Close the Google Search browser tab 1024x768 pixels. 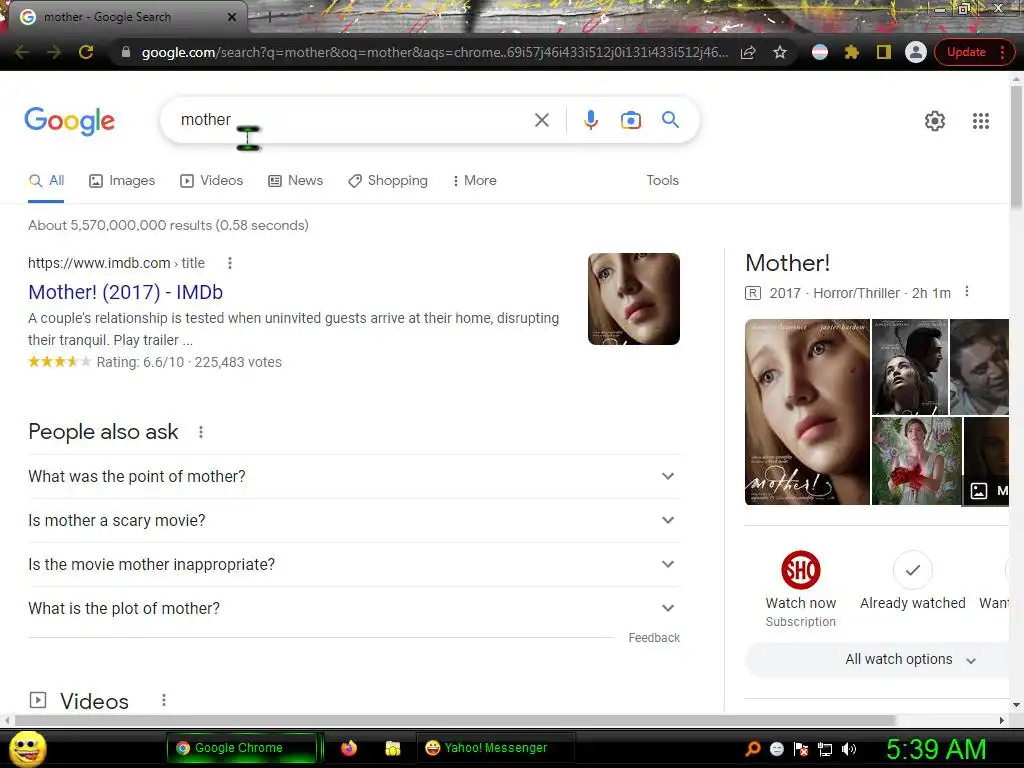click(x=232, y=17)
